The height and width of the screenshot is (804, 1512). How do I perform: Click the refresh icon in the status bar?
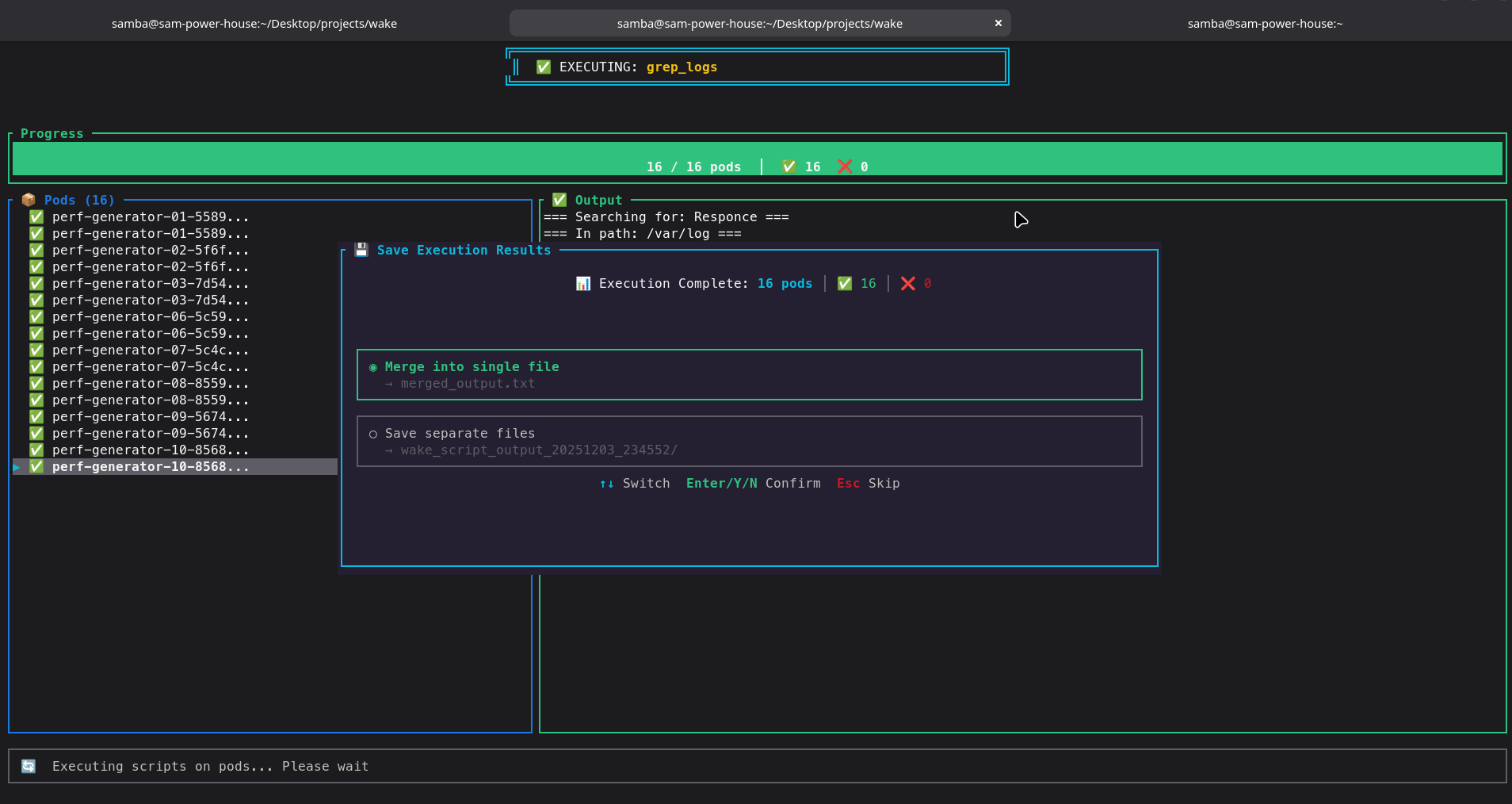[29, 766]
